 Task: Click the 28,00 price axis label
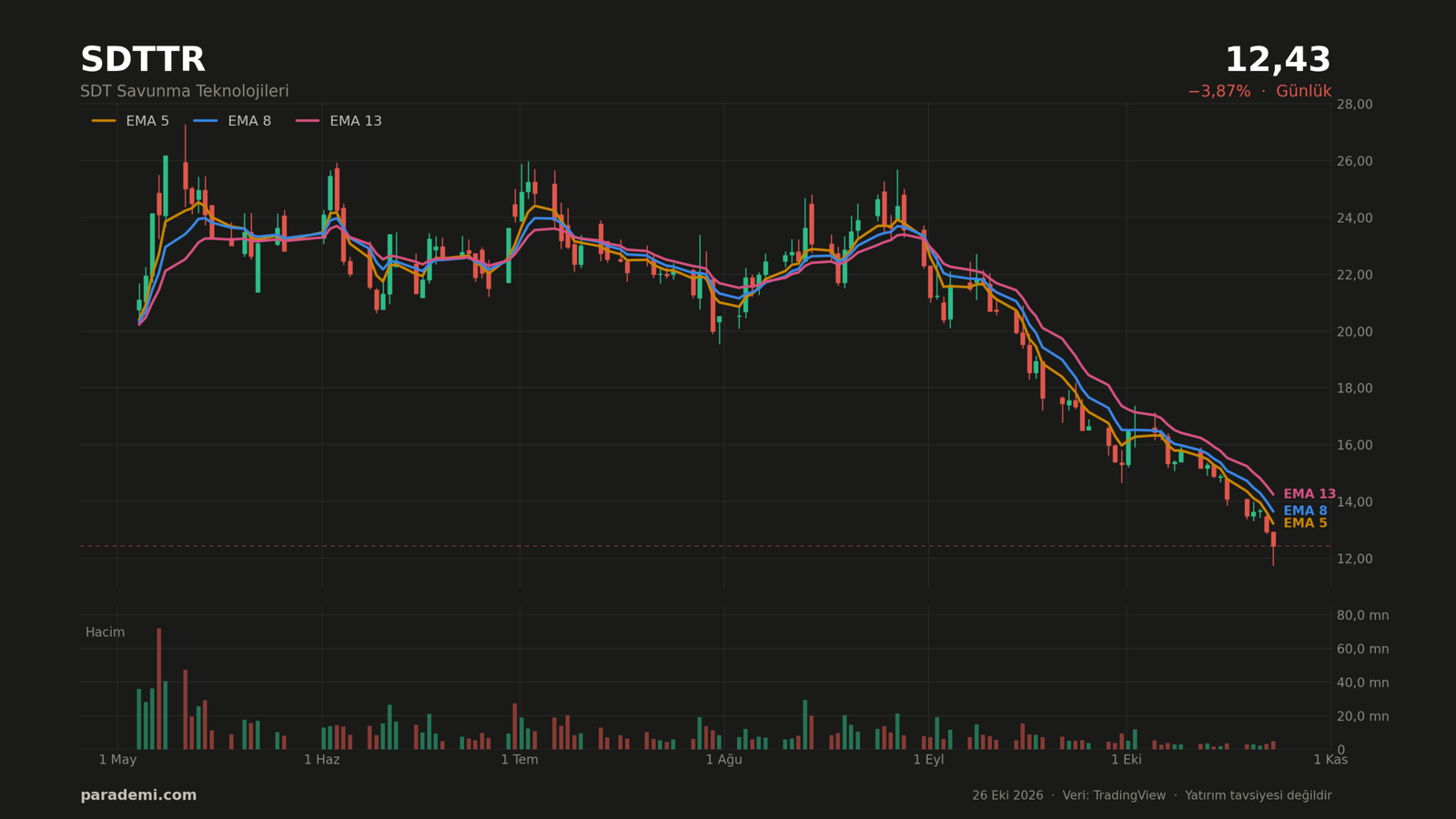point(1354,105)
